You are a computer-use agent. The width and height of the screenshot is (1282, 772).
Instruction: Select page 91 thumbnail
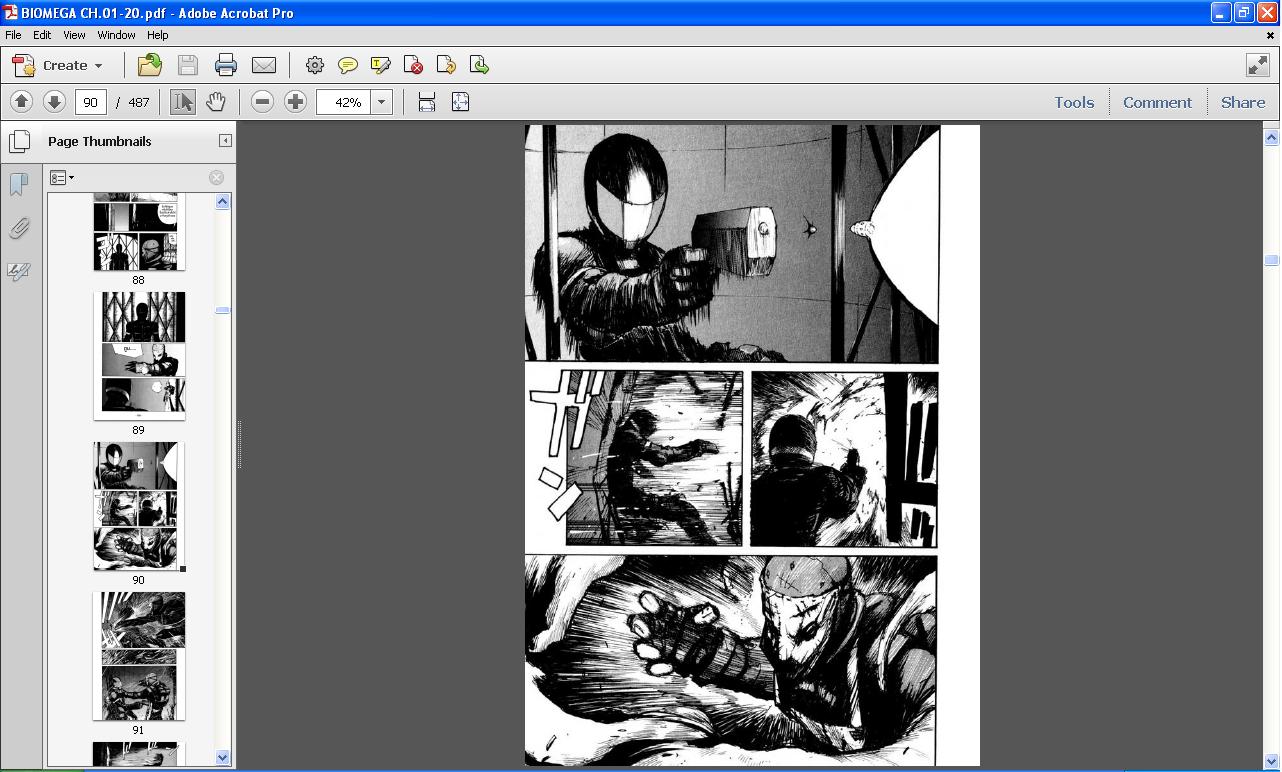(x=139, y=655)
